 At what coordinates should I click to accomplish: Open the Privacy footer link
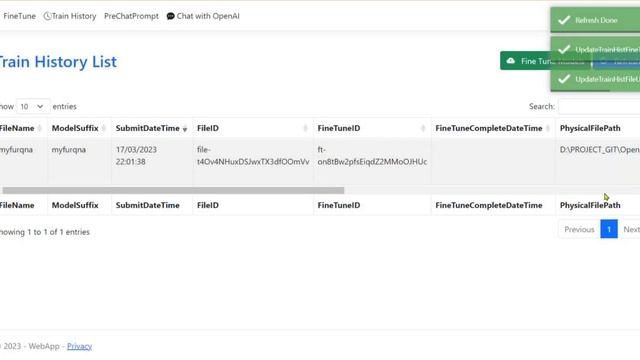79,346
